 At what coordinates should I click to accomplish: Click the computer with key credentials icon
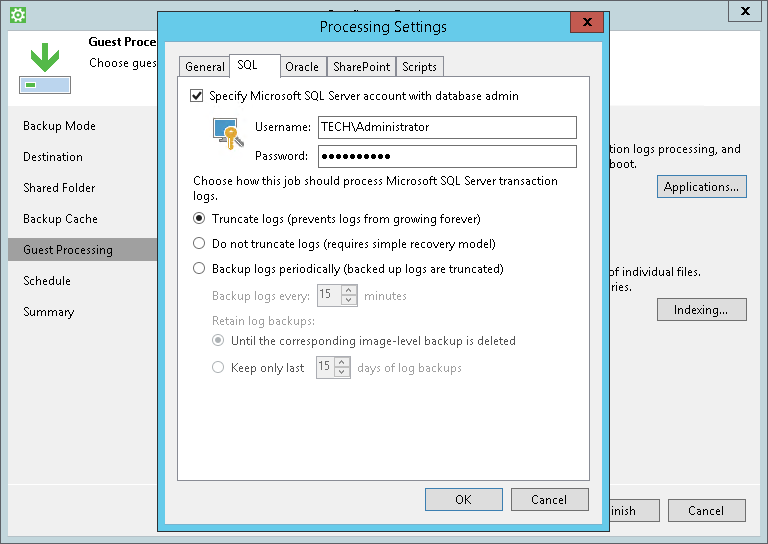tap(228, 133)
